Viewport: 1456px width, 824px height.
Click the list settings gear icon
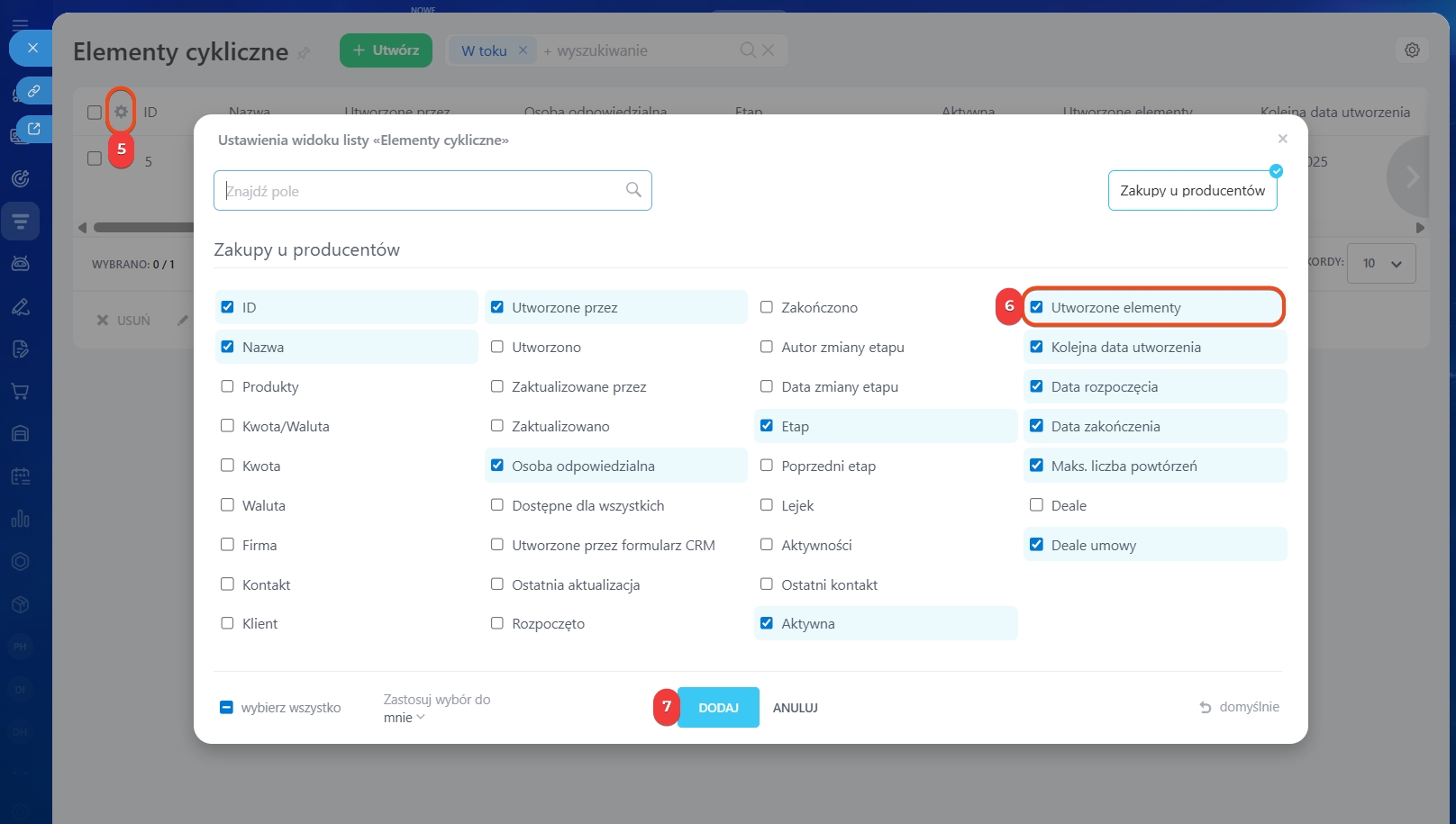click(x=121, y=113)
